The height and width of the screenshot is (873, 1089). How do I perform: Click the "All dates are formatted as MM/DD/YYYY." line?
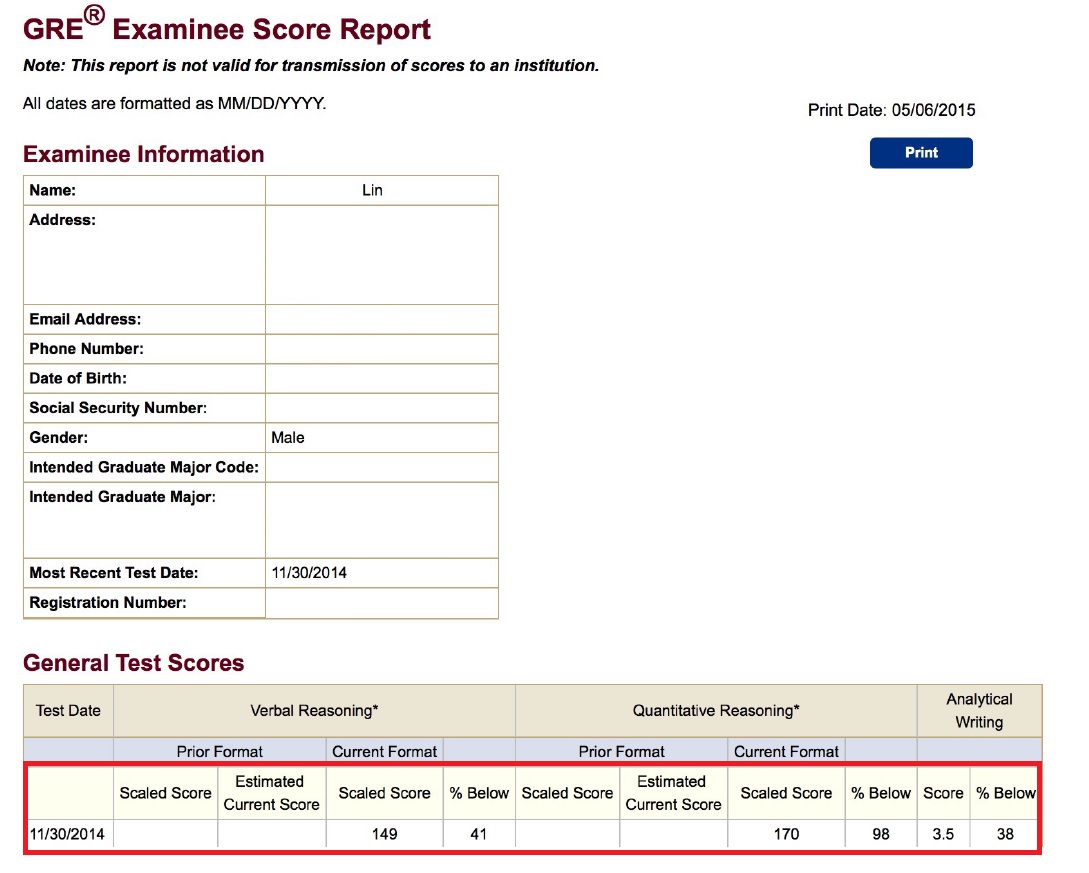(x=174, y=103)
